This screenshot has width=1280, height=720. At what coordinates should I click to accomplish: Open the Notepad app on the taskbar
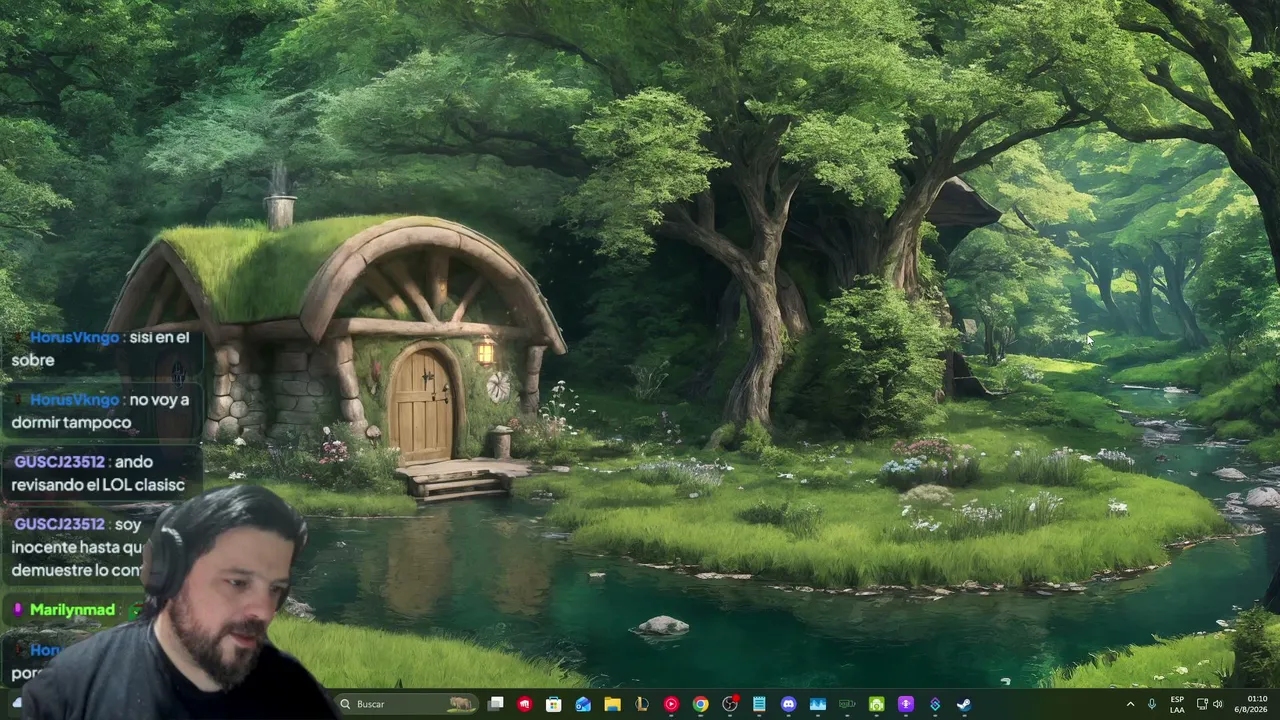pos(759,704)
